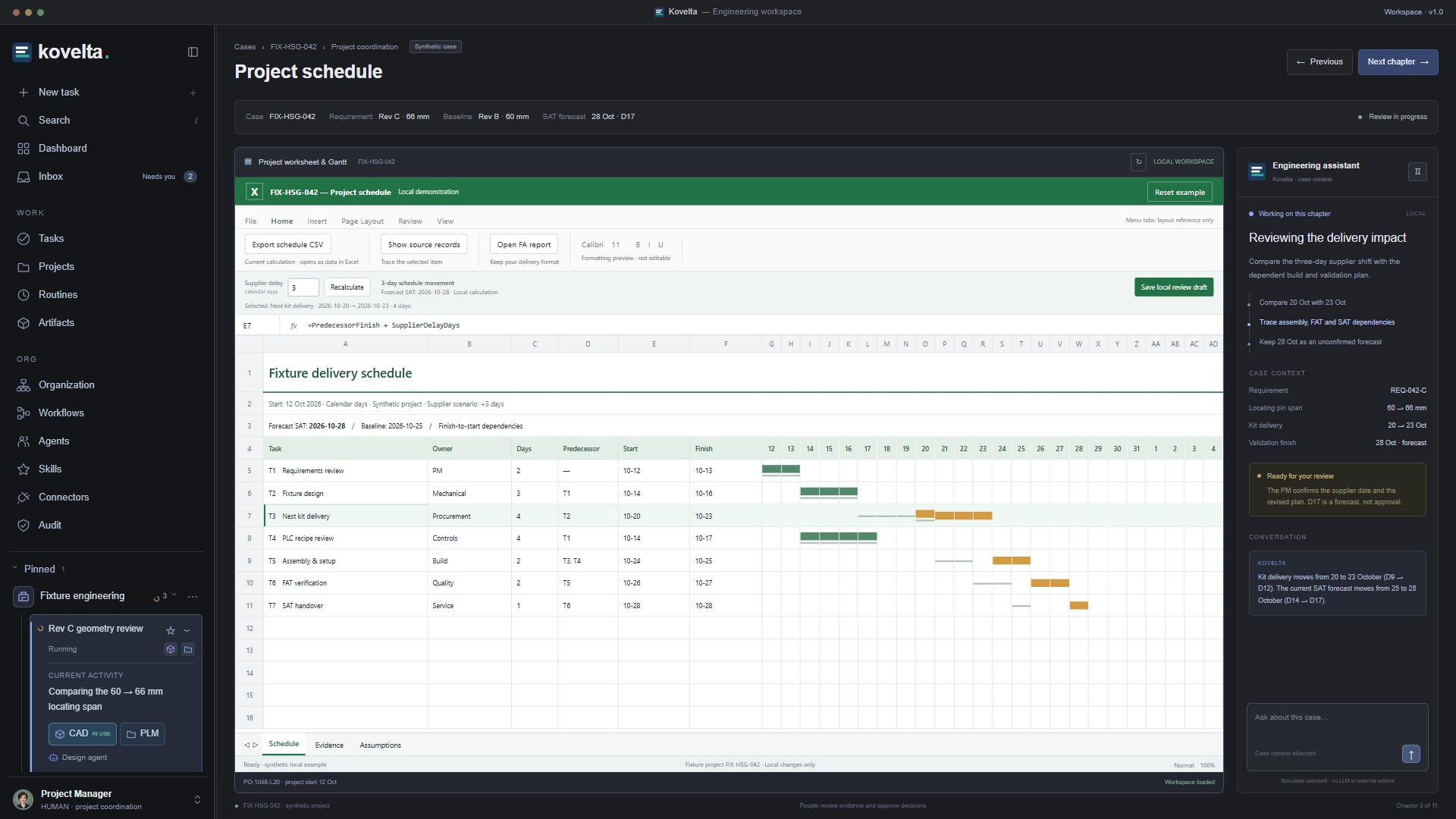Click Show source records

point(424,245)
